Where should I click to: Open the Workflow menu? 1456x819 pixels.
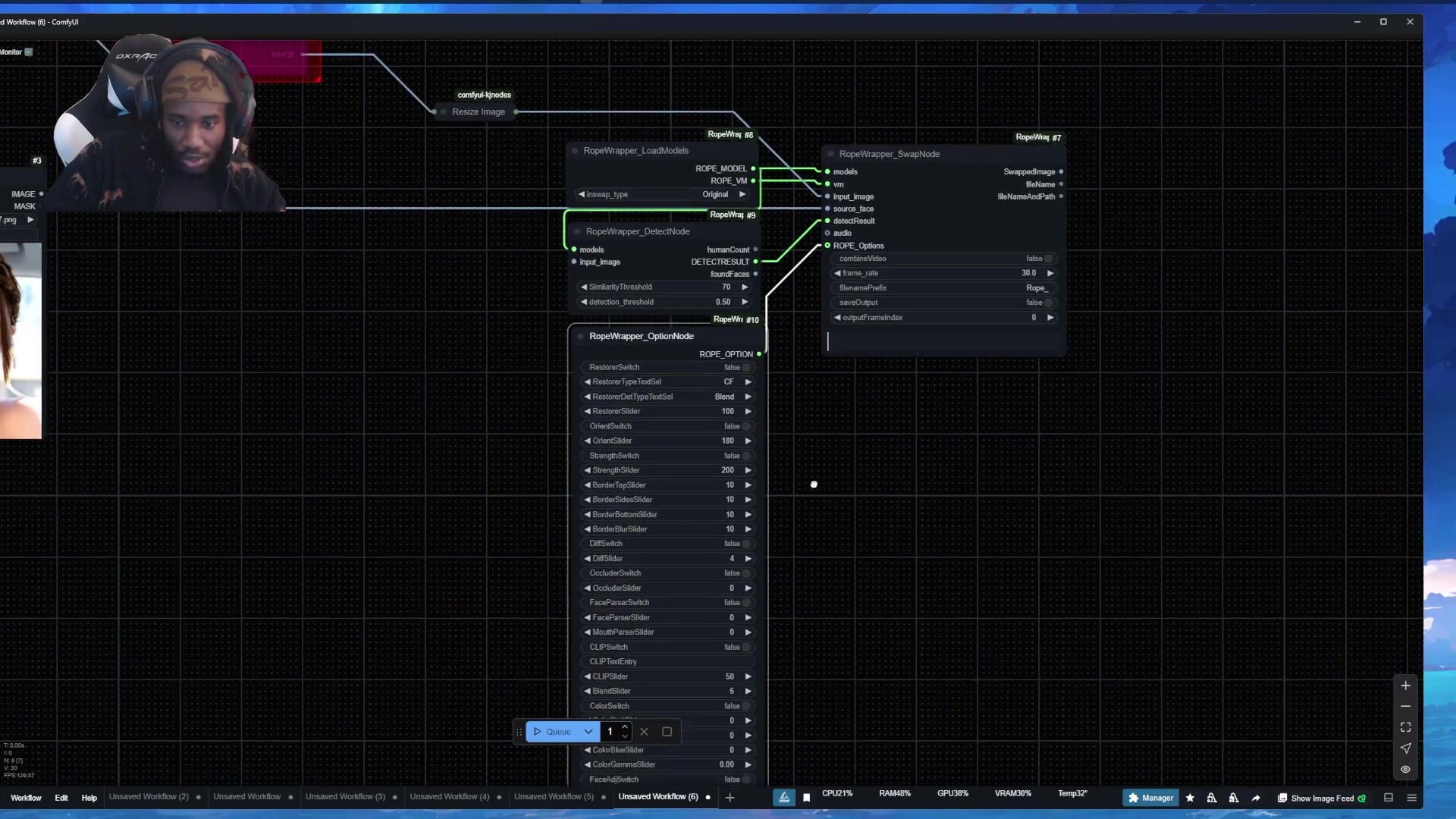click(x=26, y=798)
